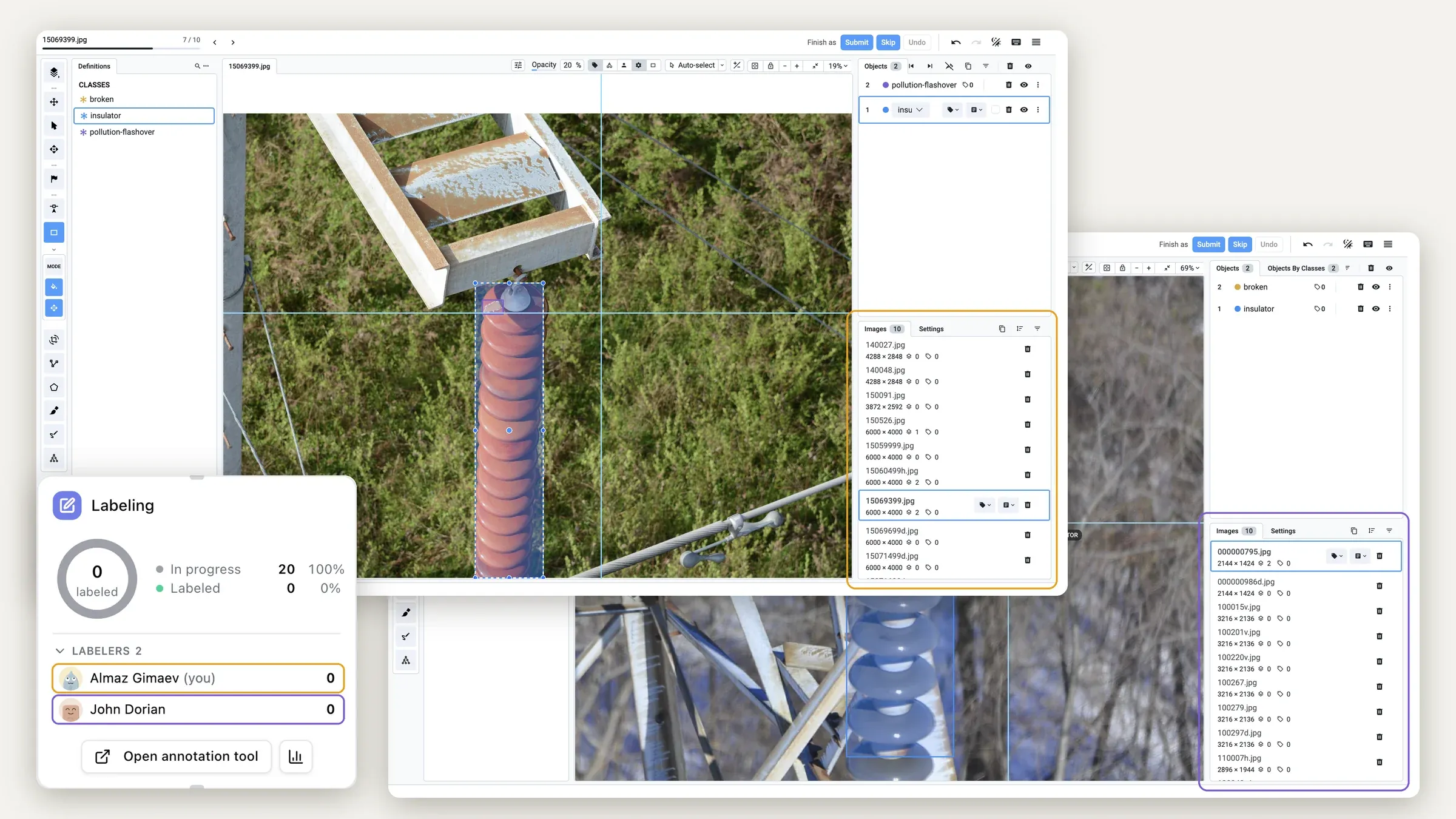Viewport: 1456px width, 819px height.
Task: Open the 69% zoom dropdown in back window
Action: pos(1190,268)
